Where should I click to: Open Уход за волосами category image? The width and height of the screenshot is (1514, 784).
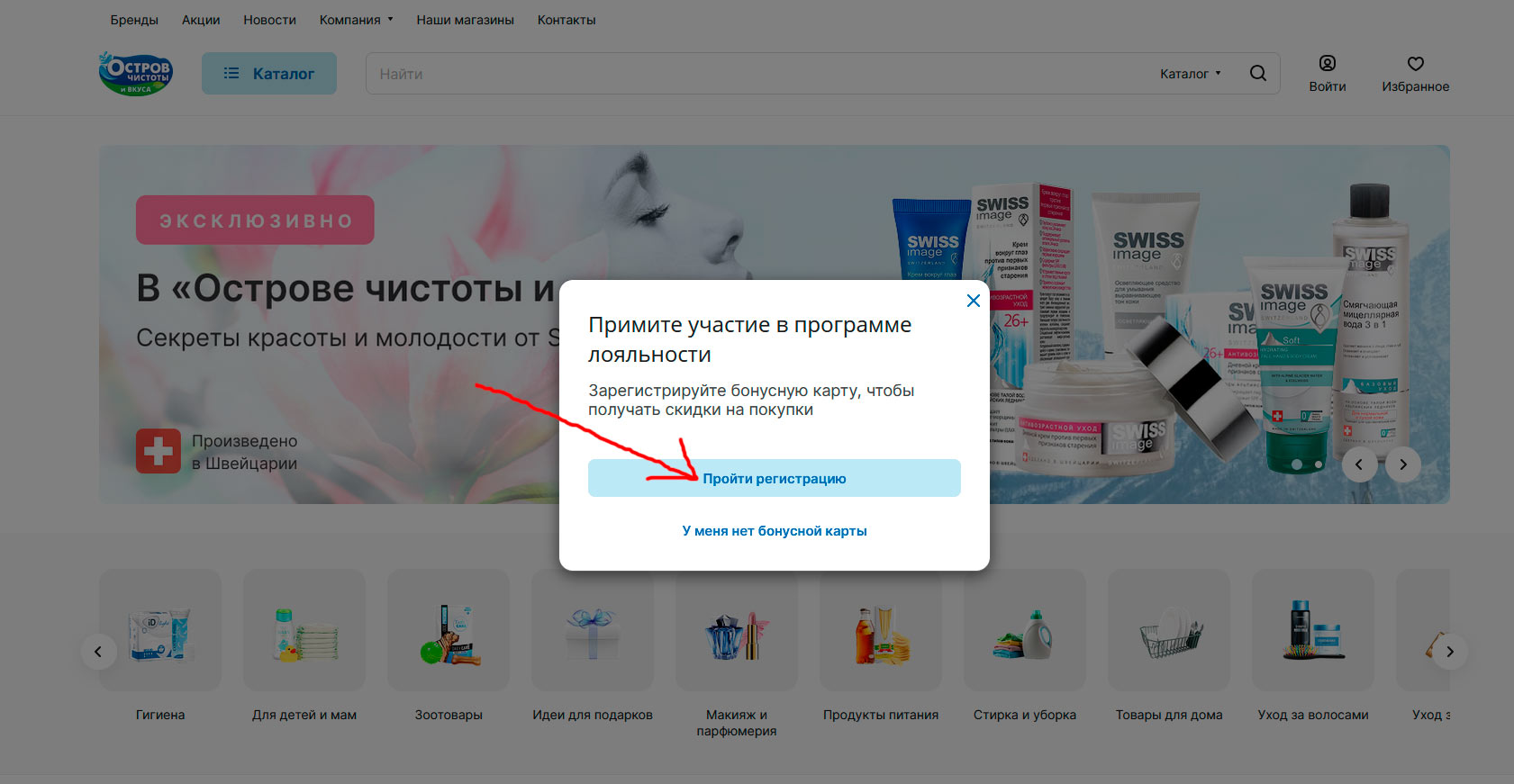(x=1313, y=630)
